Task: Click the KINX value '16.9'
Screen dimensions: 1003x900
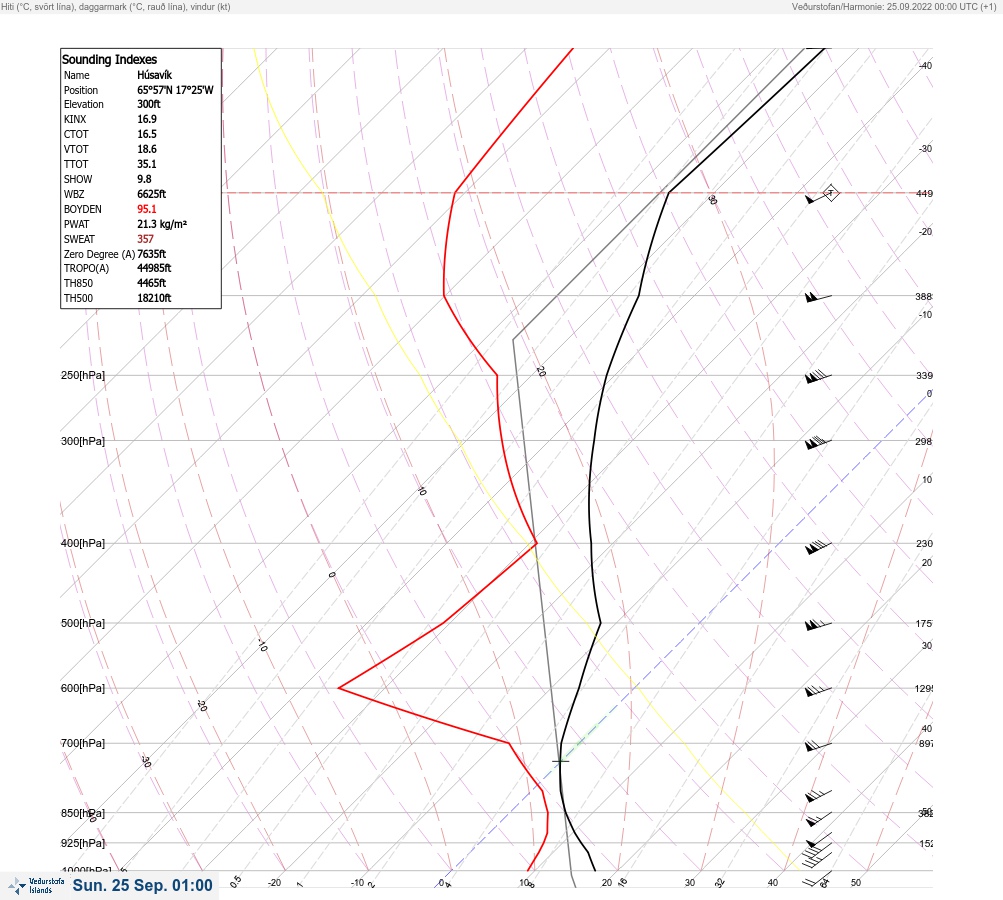Action: coord(146,119)
